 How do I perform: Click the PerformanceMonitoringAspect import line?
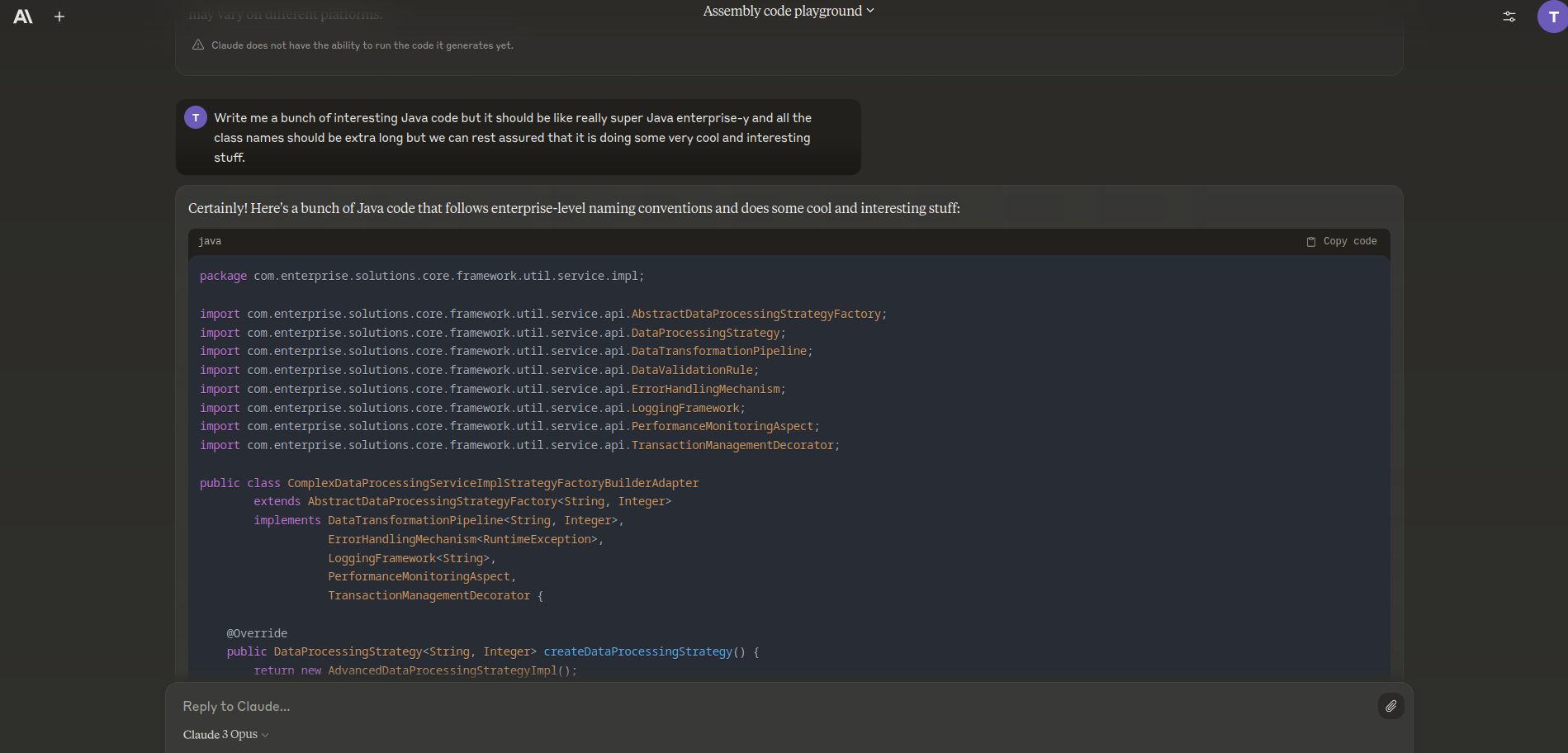[x=509, y=426]
